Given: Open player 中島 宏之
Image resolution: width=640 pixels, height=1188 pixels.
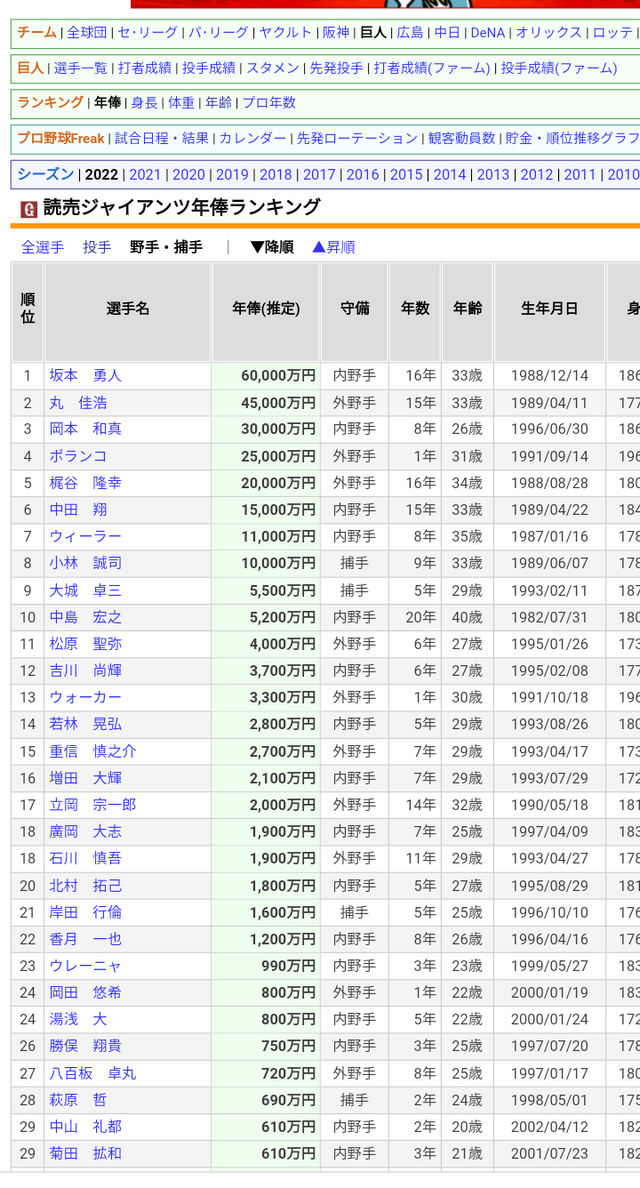Looking at the screenshot, I should 86,617.
